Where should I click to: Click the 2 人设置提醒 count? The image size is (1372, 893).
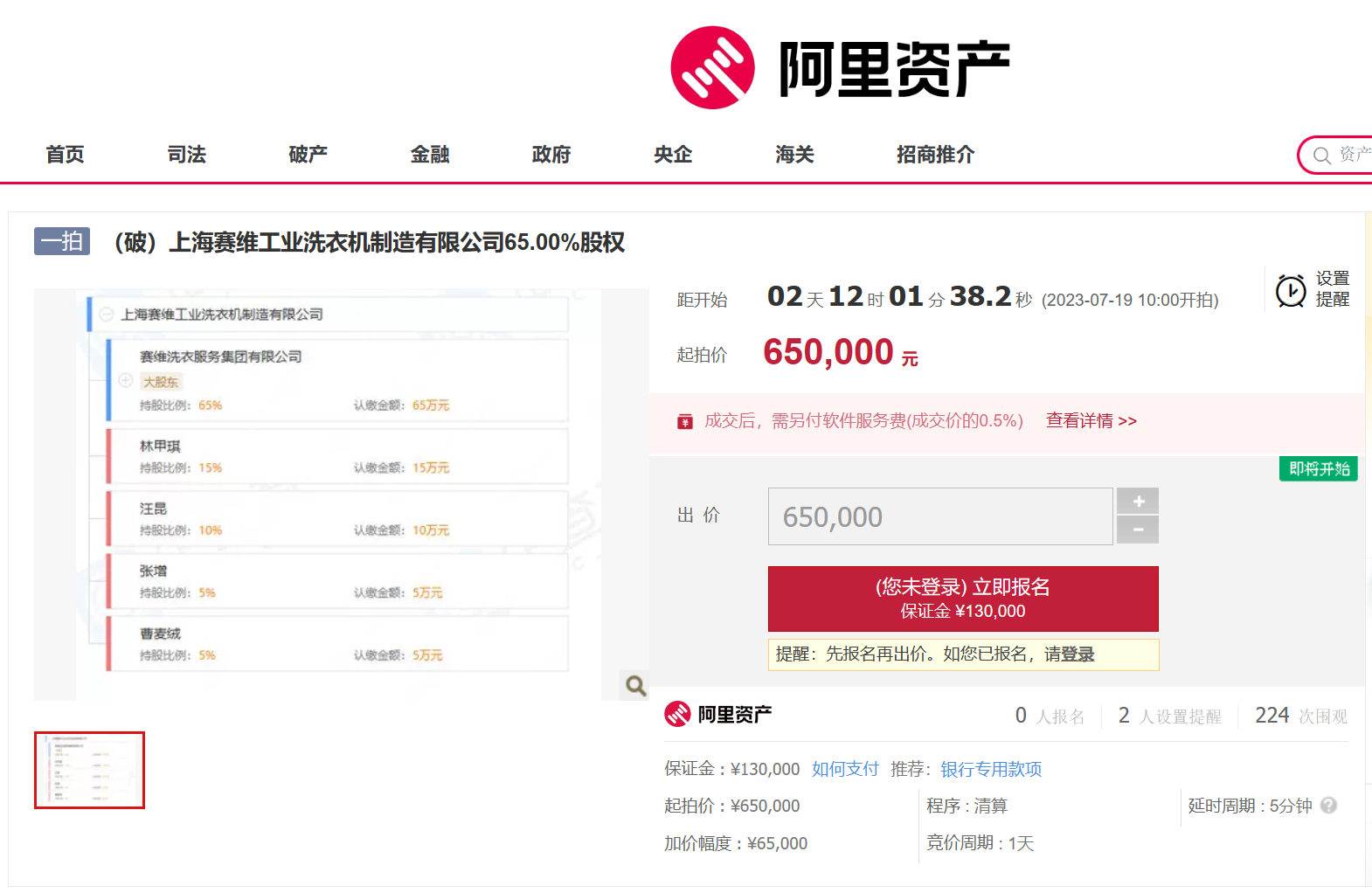(x=1170, y=716)
